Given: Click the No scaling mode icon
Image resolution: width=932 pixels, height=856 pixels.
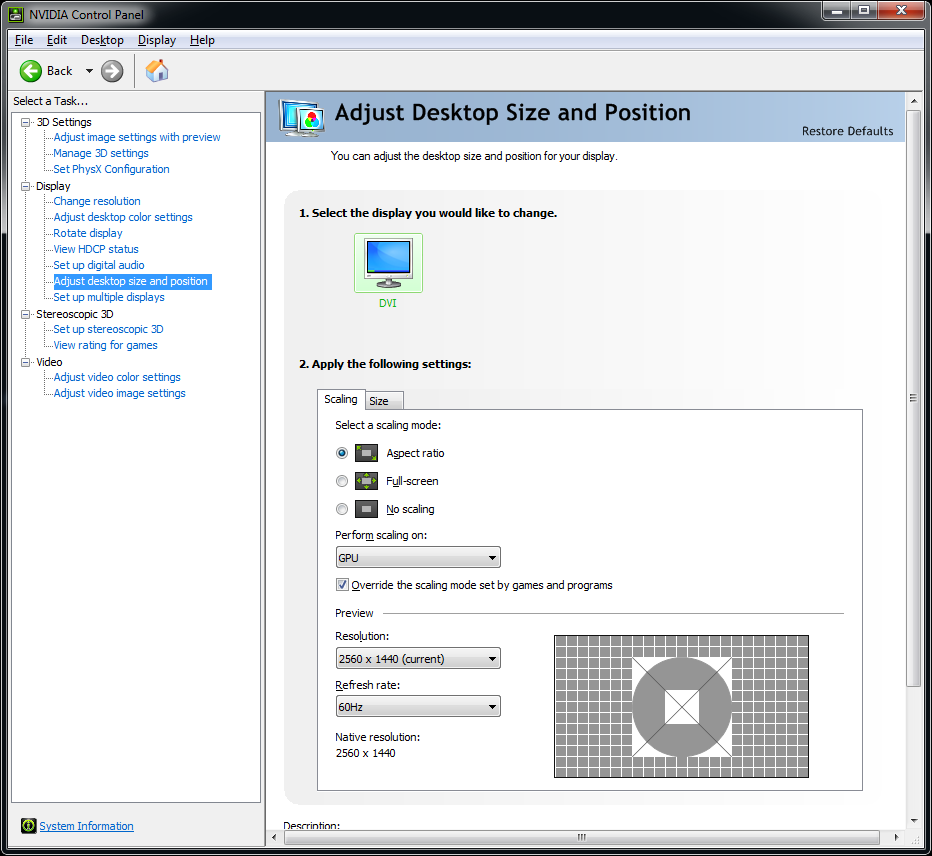Looking at the screenshot, I should 366,509.
